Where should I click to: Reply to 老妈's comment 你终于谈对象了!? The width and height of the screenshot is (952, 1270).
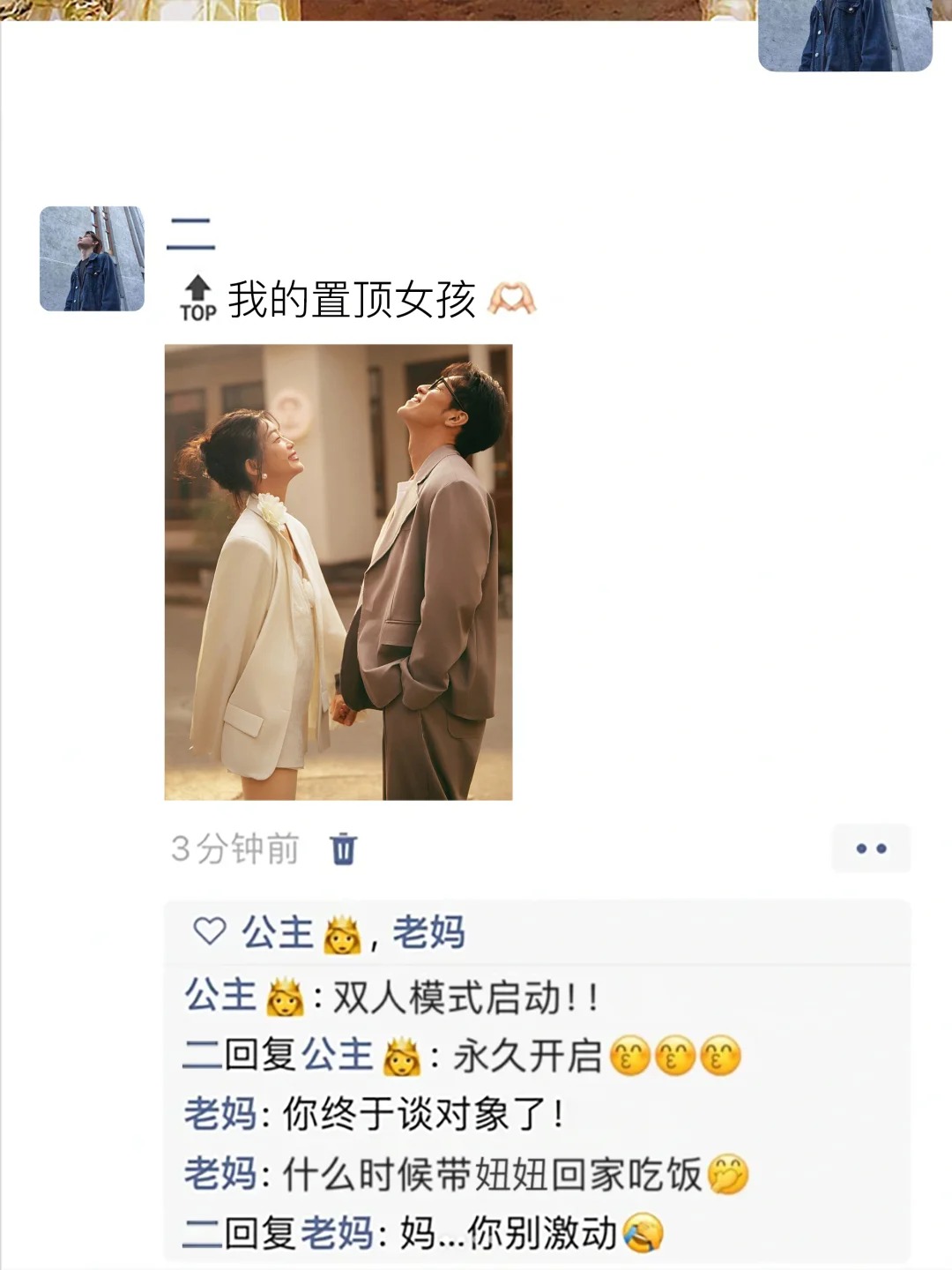pyautogui.click(x=374, y=1115)
